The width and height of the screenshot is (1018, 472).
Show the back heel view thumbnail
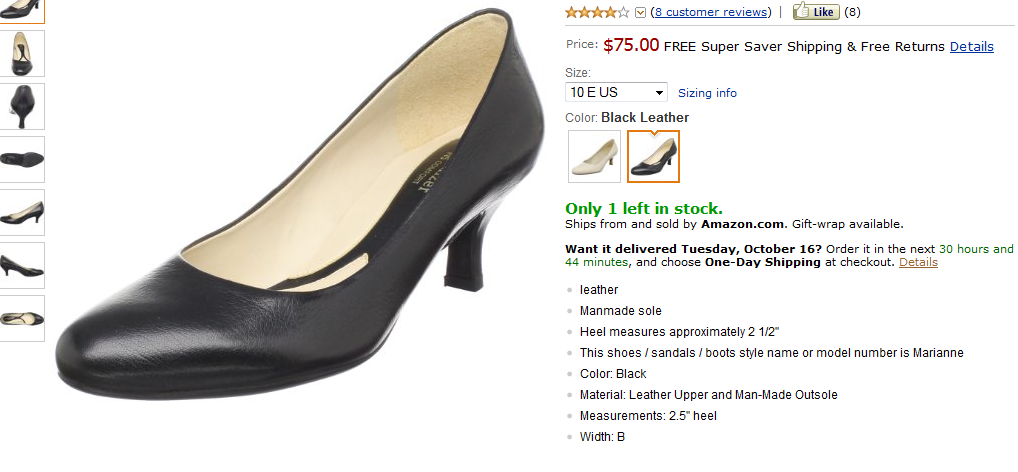(22, 106)
